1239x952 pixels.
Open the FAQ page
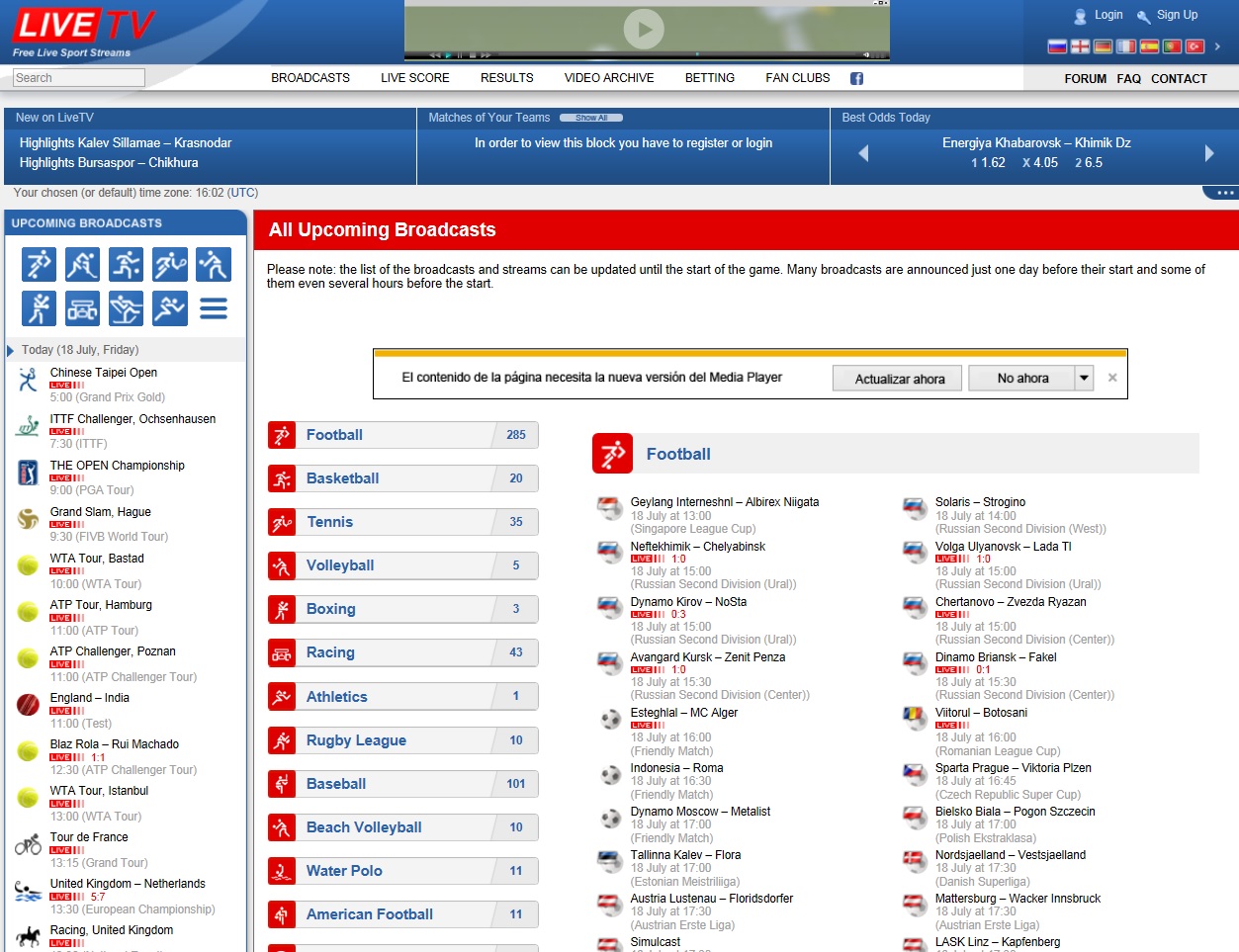[1129, 79]
